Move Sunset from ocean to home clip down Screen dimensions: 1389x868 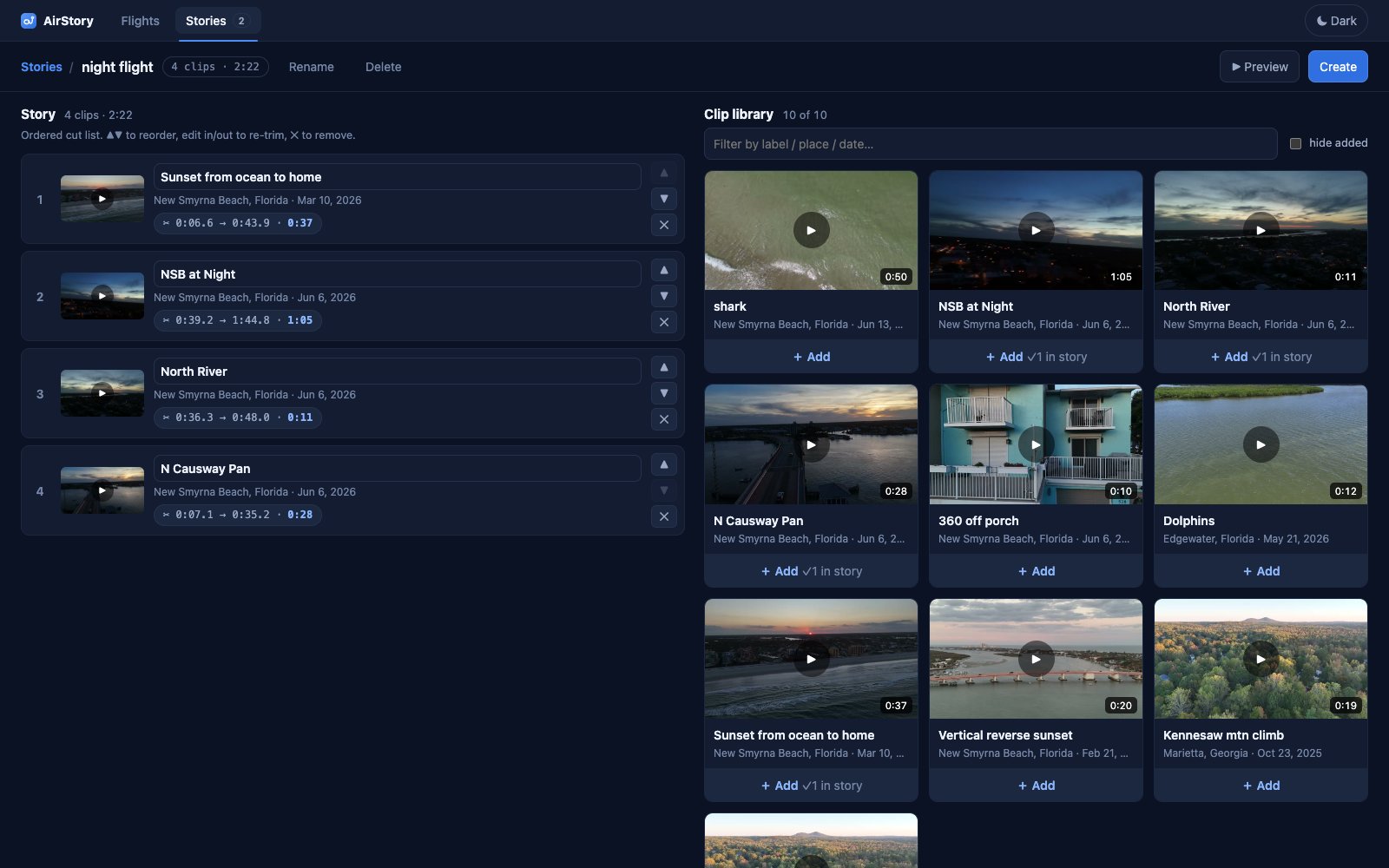(664, 199)
